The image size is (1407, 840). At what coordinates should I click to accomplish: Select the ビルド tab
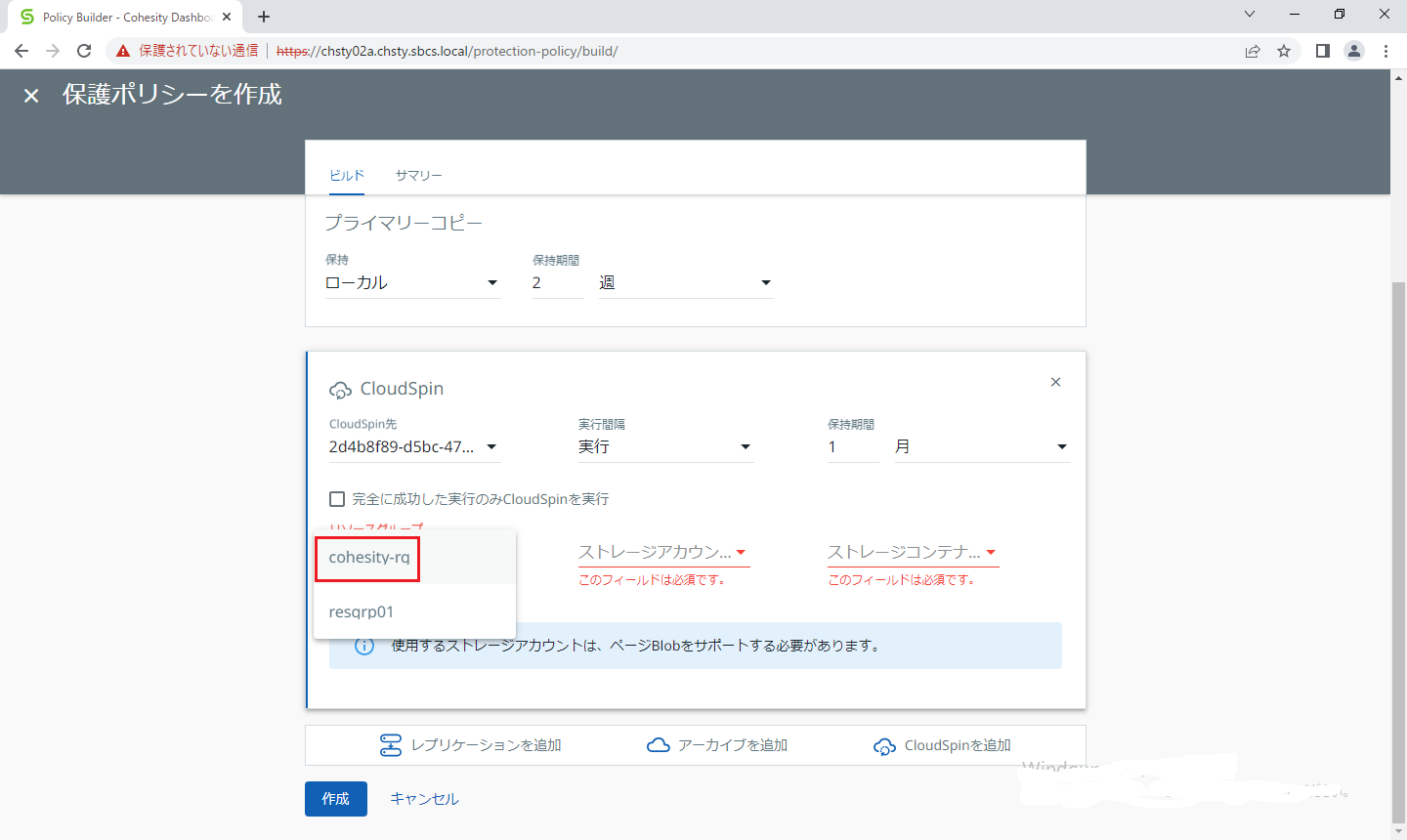click(347, 176)
